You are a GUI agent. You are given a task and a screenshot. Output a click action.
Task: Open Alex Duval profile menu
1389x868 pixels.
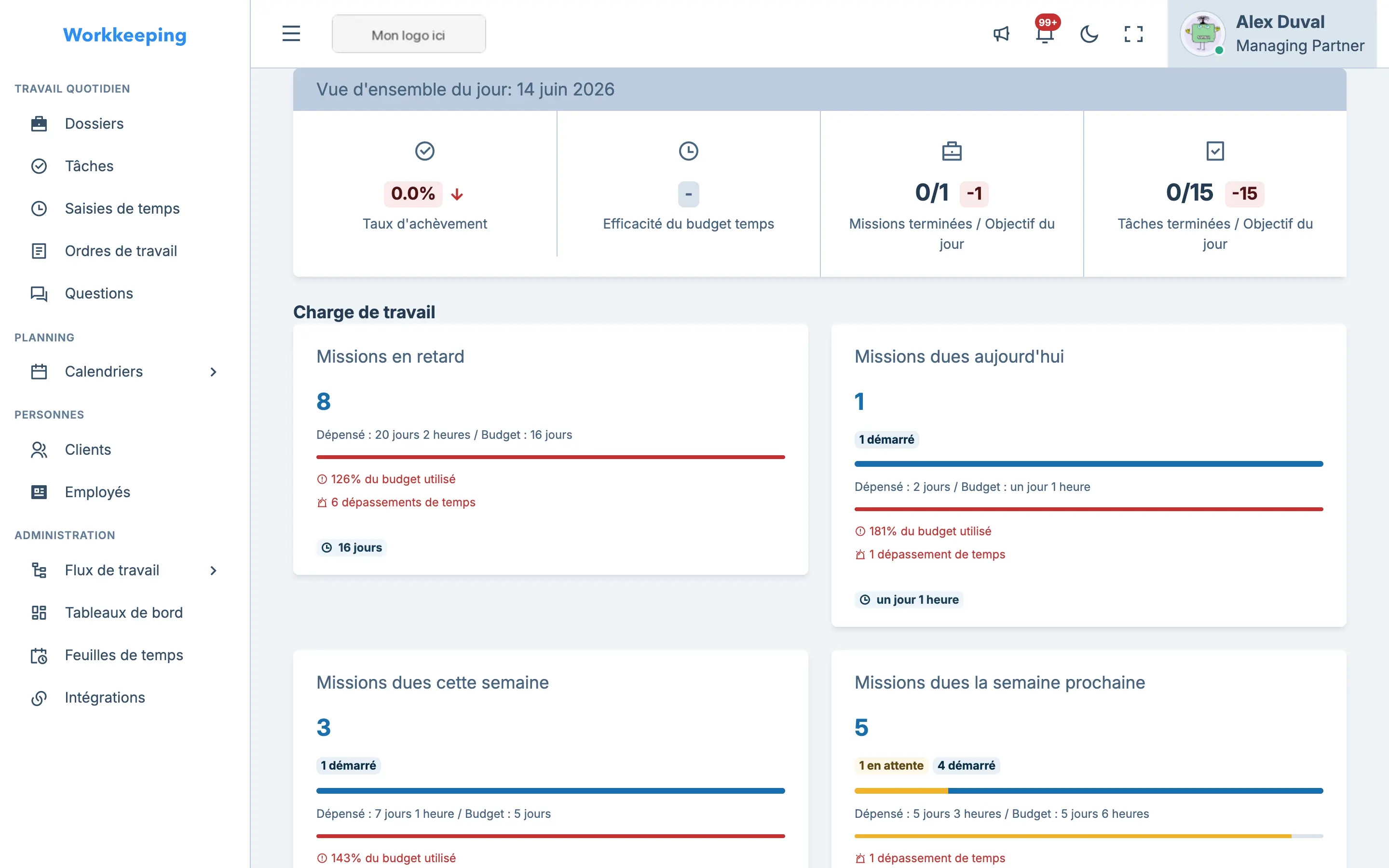point(1271,34)
